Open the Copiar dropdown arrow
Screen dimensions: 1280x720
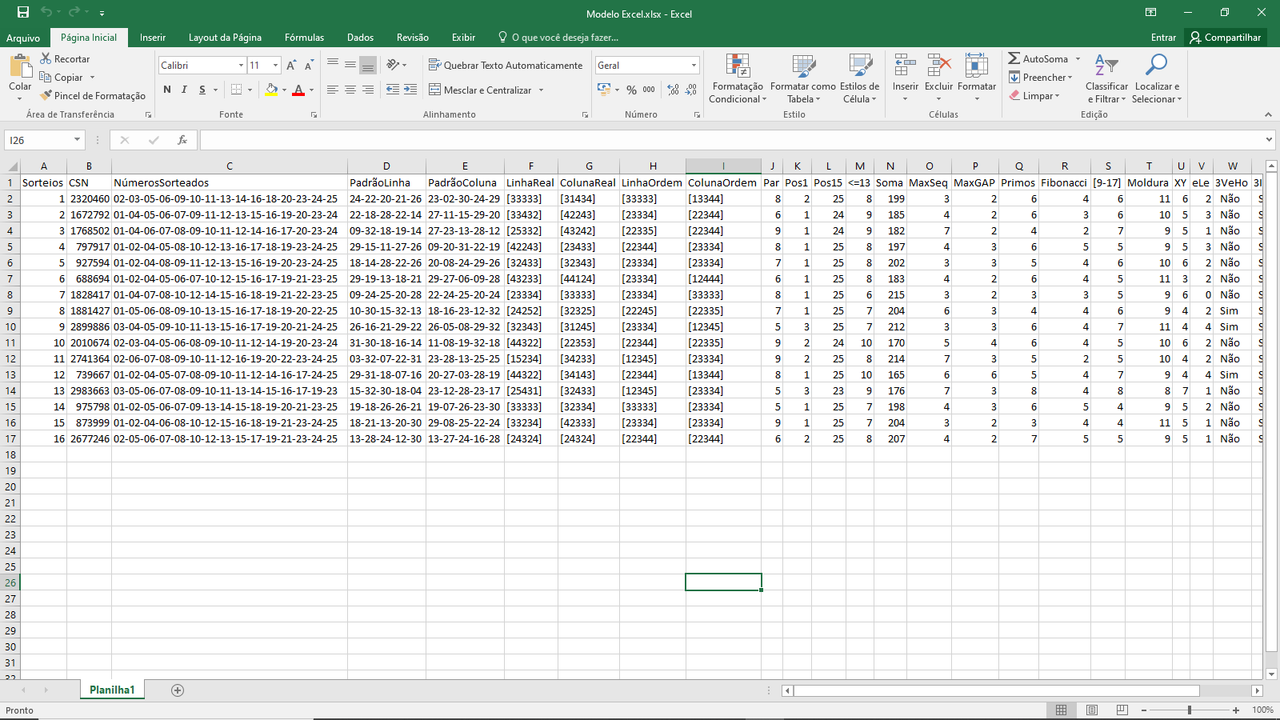(x=92, y=77)
